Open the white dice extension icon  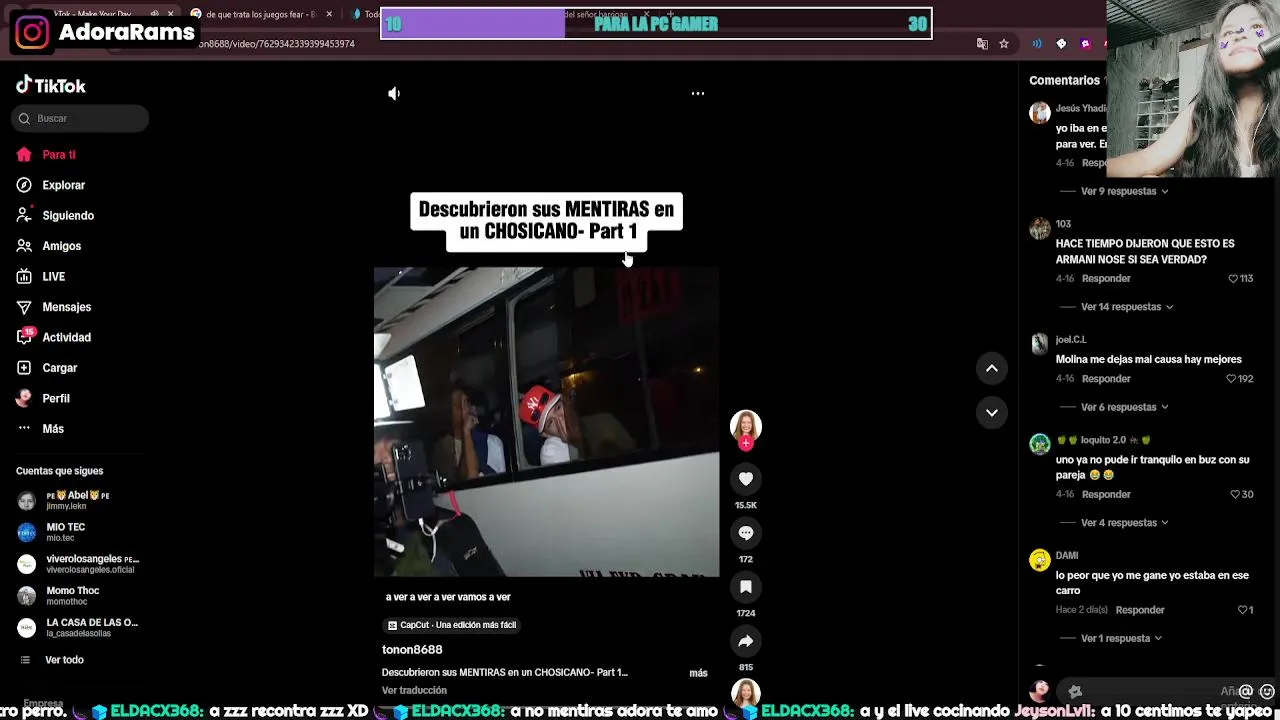pyautogui.click(x=1061, y=44)
